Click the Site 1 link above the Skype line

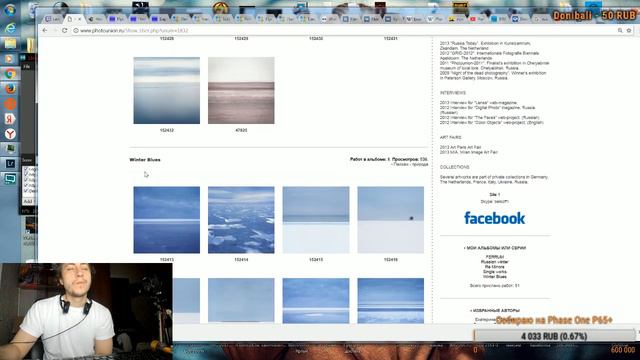click(x=495, y=195)
